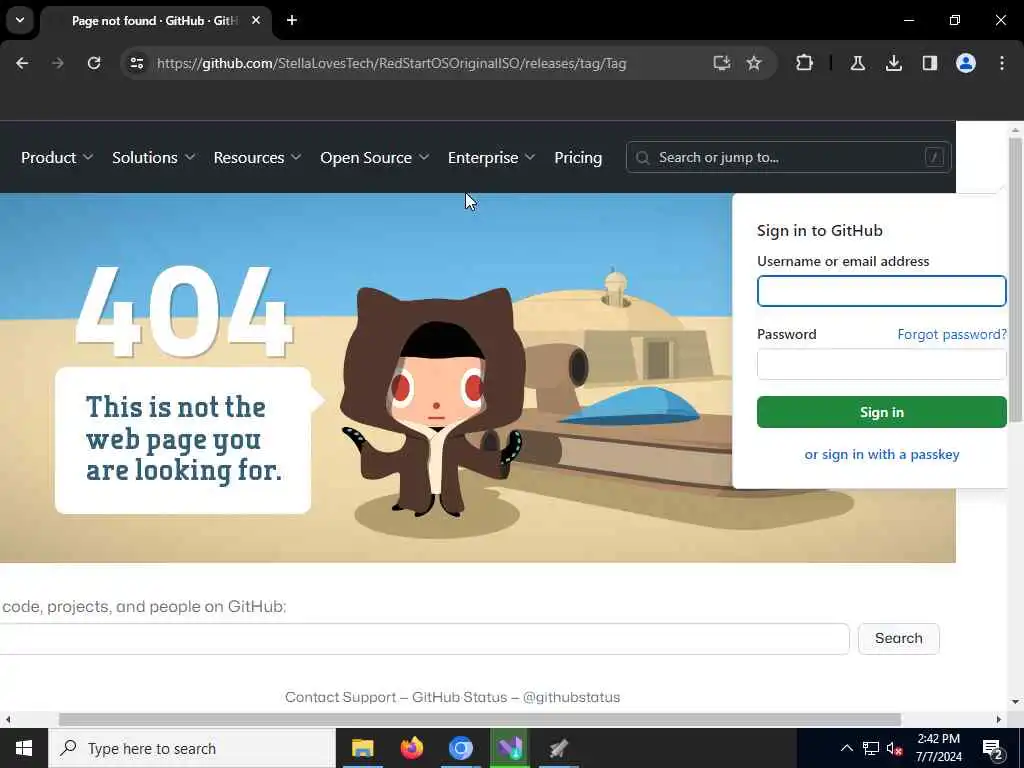Show hidden system tray icons
Image resolution: width=1024 pixels, height=768 pixels.
[x=846, y=748]
